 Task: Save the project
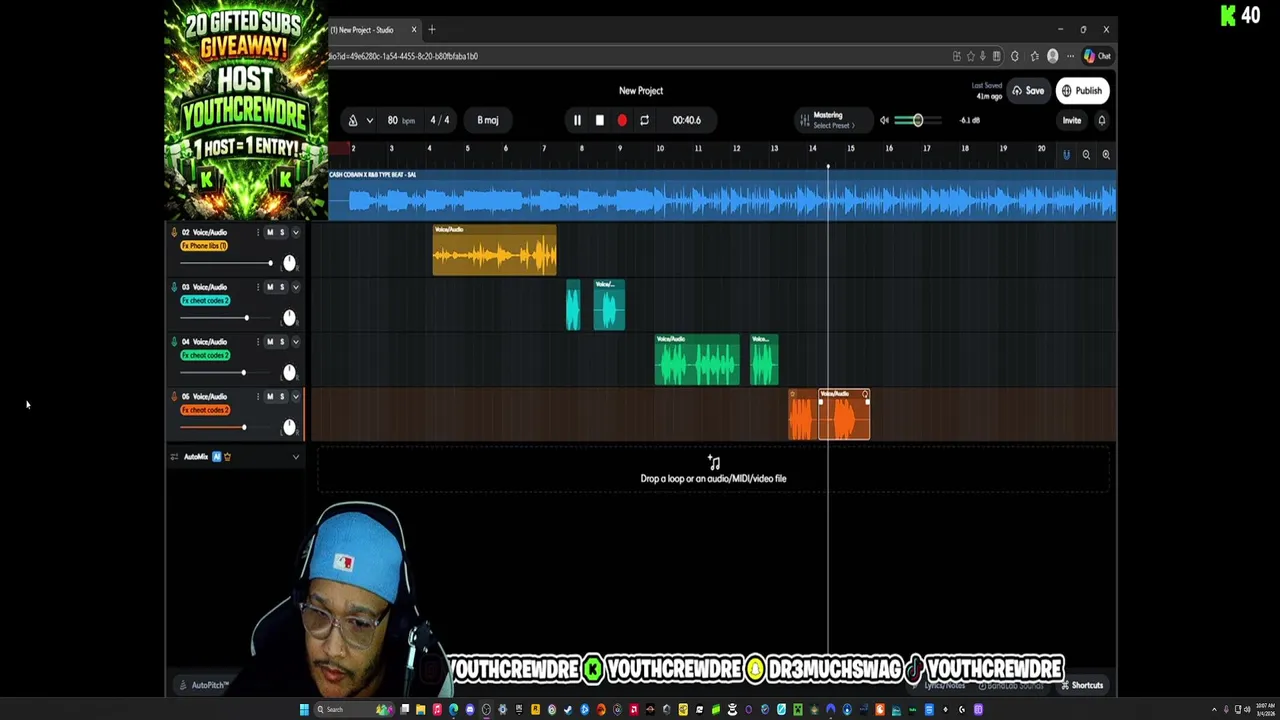1028,91
